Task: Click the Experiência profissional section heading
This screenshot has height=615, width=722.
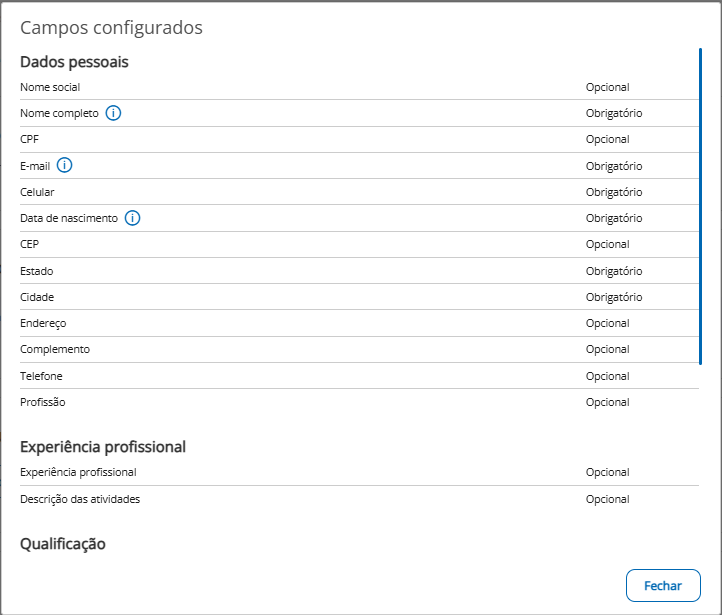Action: (103, 447)
